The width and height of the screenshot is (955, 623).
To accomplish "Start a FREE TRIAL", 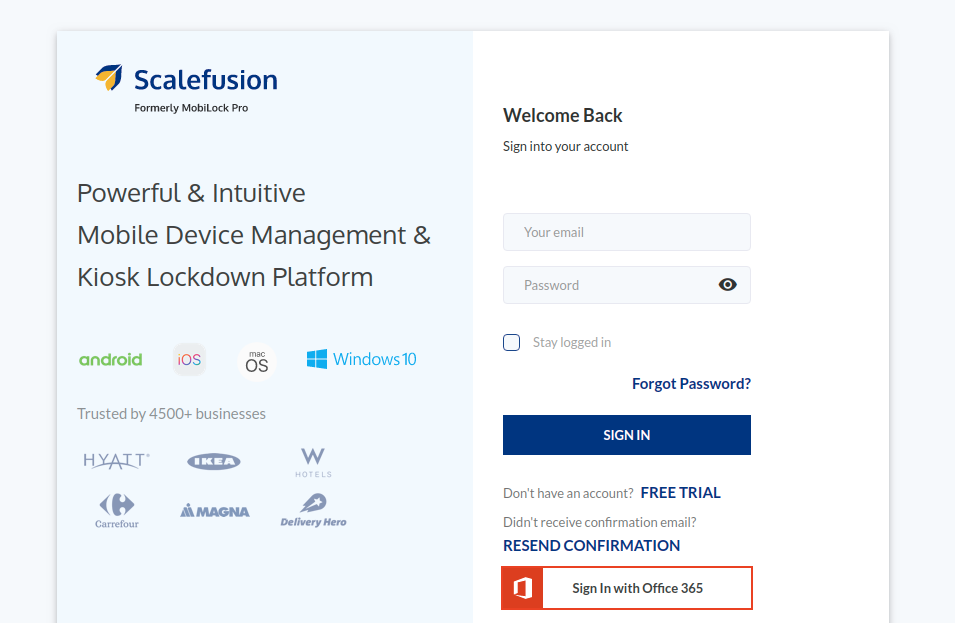I will pos(680,493).
